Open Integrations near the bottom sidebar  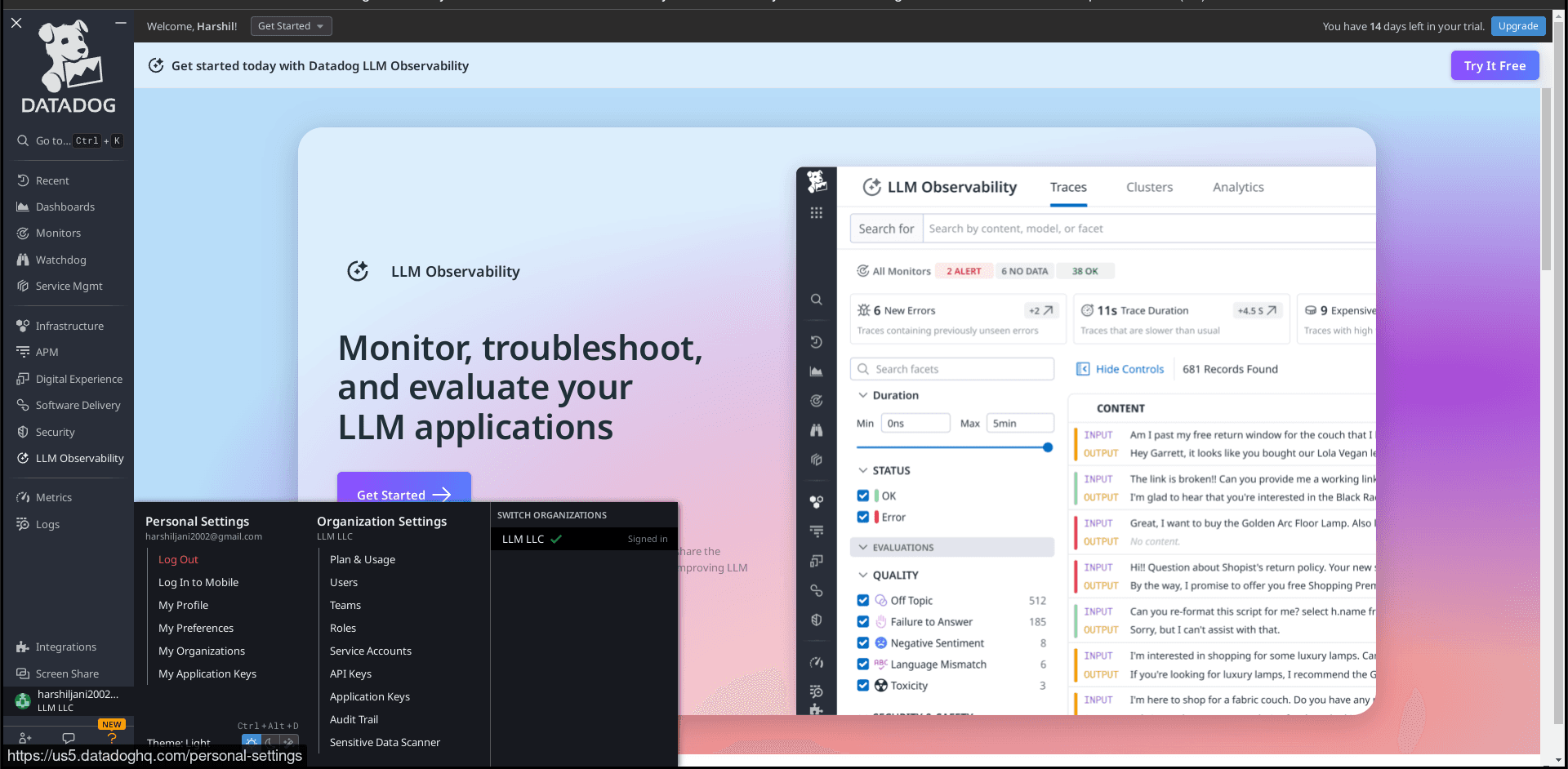[65, 647]
